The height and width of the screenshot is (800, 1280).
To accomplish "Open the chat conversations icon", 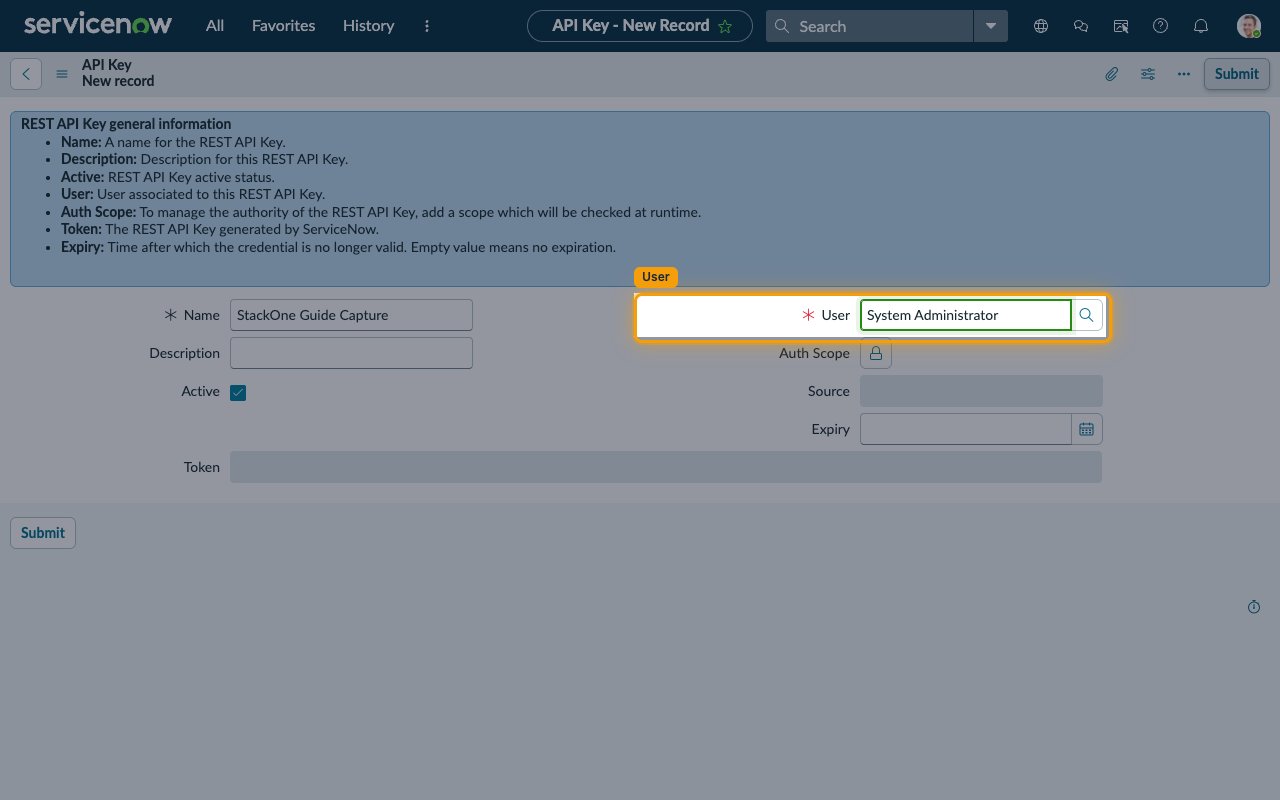I will point(1081,26).
